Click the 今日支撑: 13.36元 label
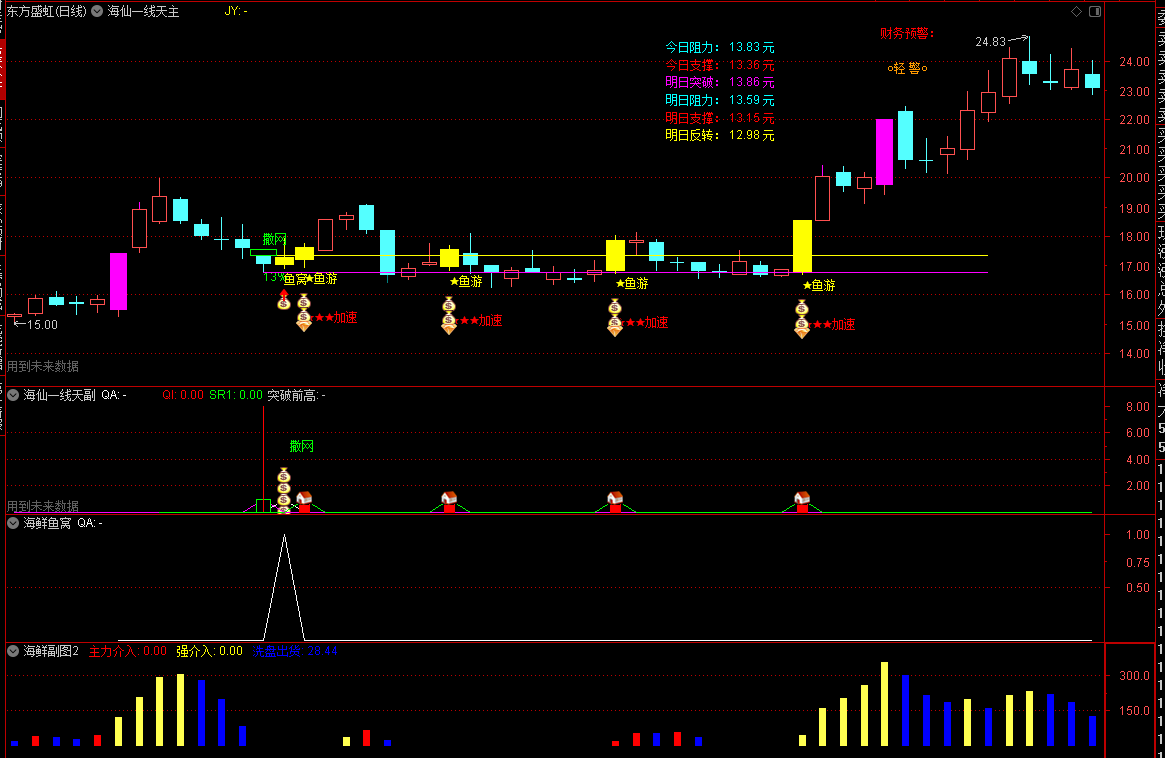 (x=719, y=65)
